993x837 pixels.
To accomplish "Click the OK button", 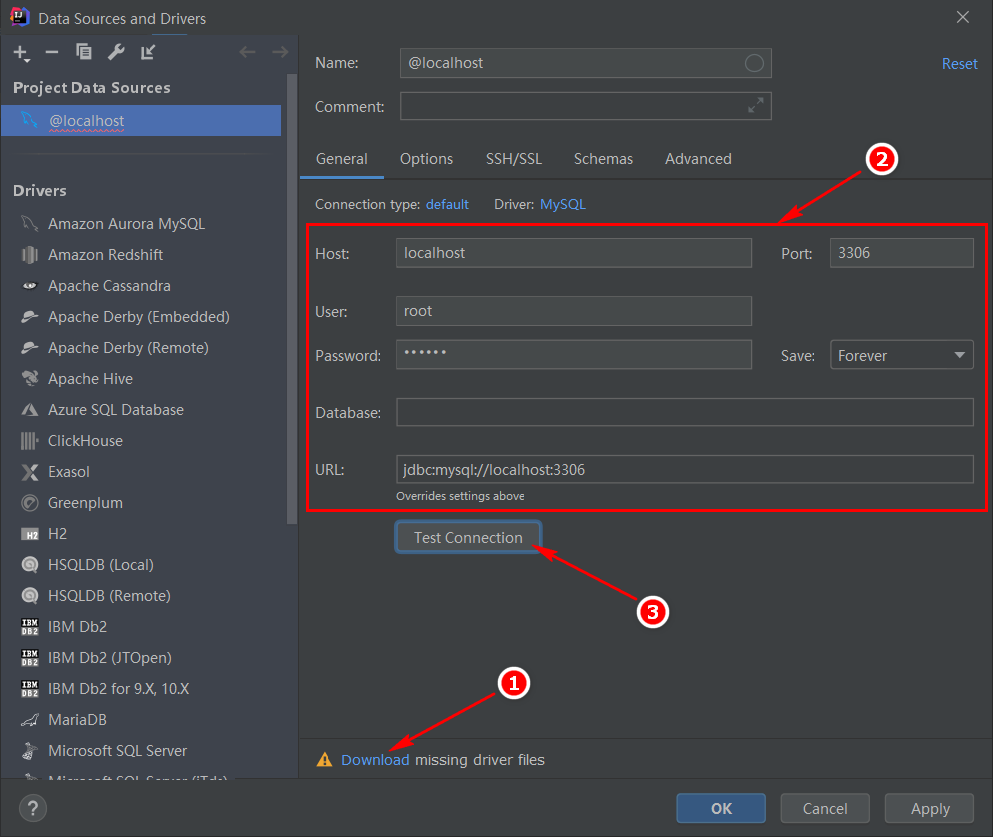I will 721,809.
